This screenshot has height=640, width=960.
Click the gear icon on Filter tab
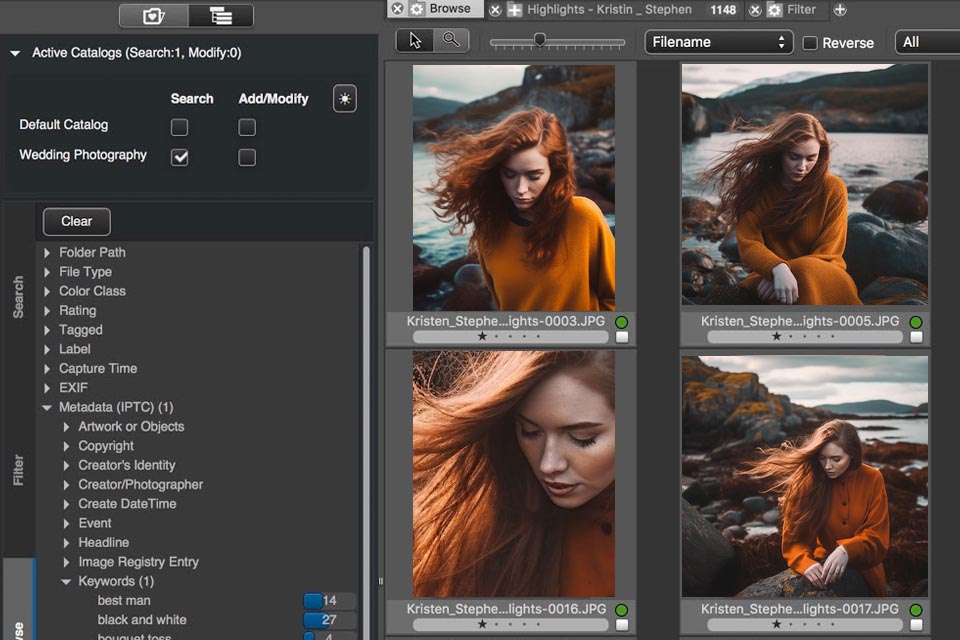[x=774, y=10]
